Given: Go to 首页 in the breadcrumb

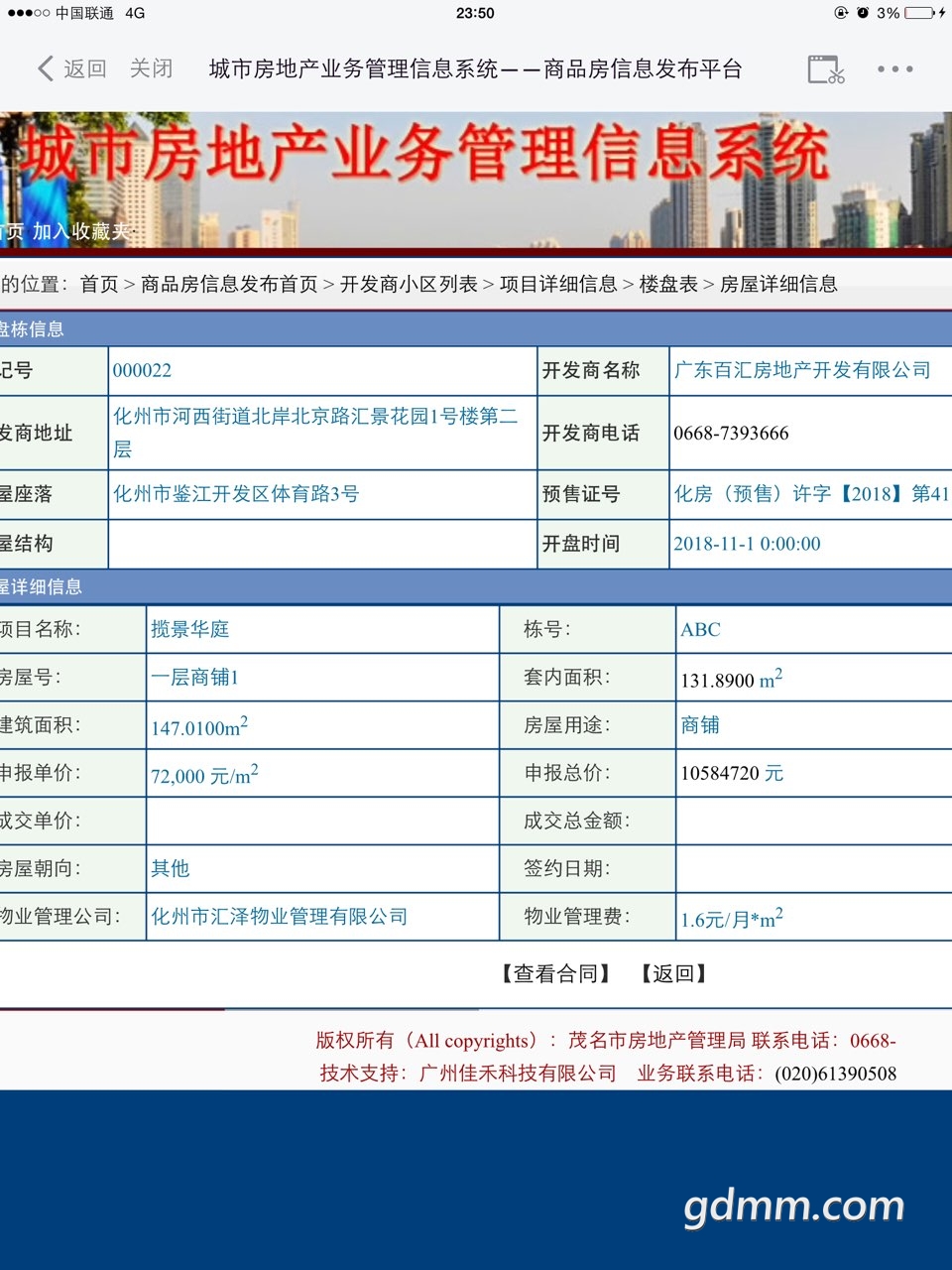Looking at the screenshot, I should point(99,285).
